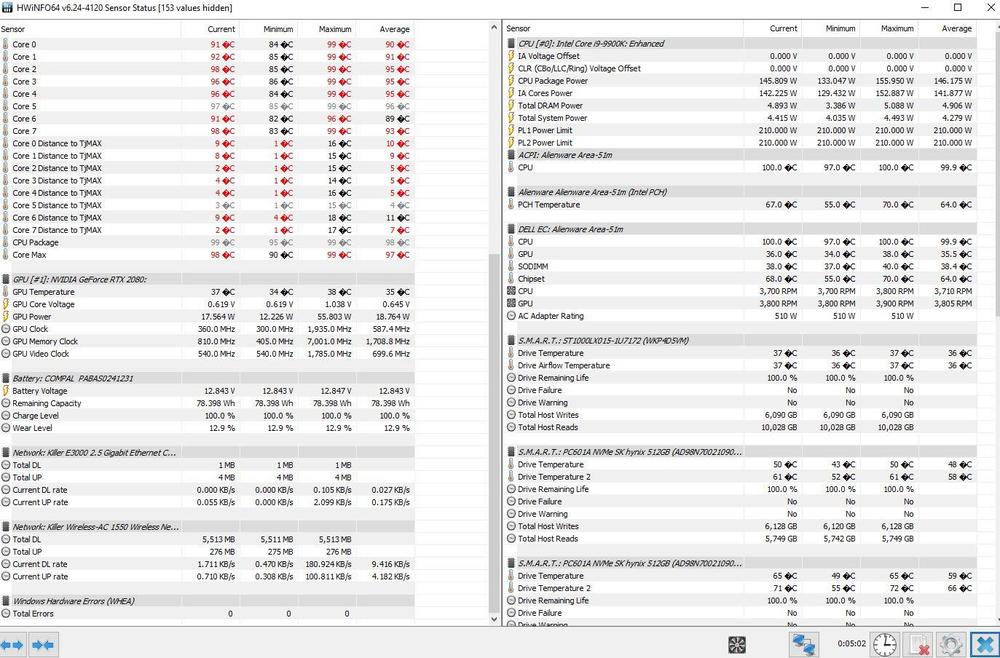Screen dimensions: 1000x658
Task: Select the Core Max temperature row
Action: coord(30,255)
